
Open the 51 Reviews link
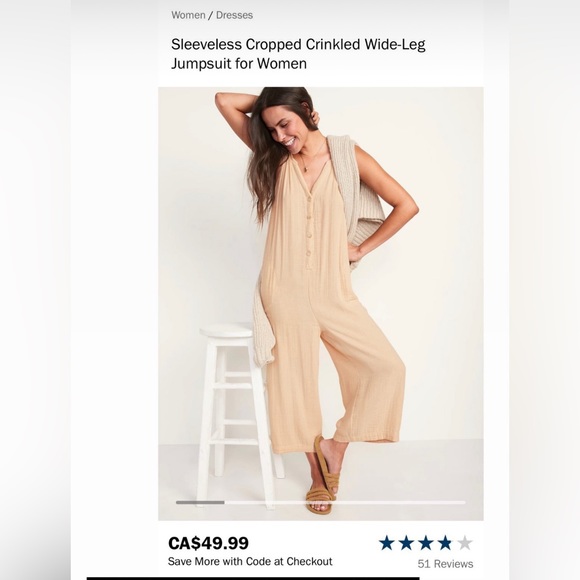[445, 564]
